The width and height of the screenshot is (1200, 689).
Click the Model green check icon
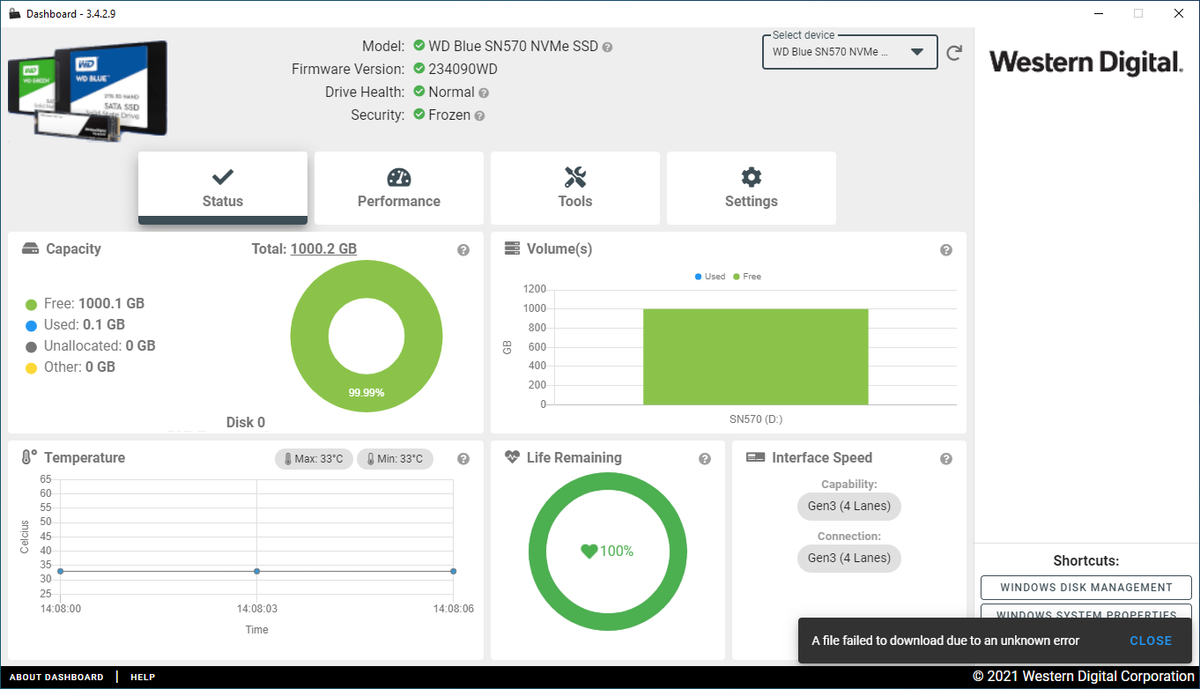click(x=419, y=46)
